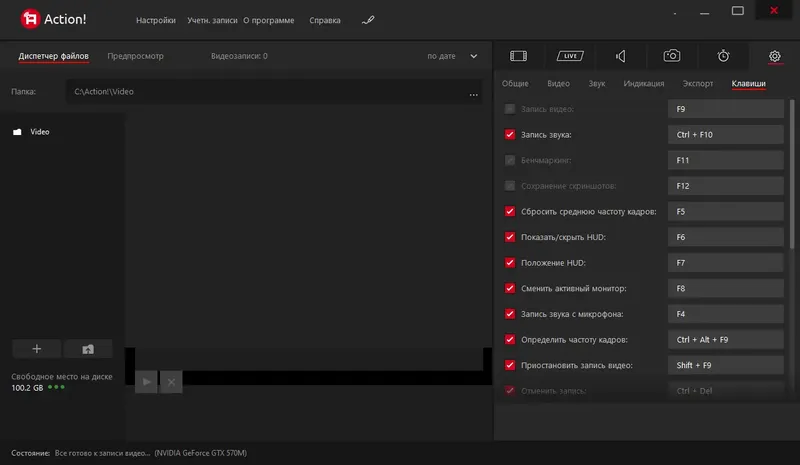Select the screenshot camera icon
Screen dimensions: 800x465
tap(673, 56)
